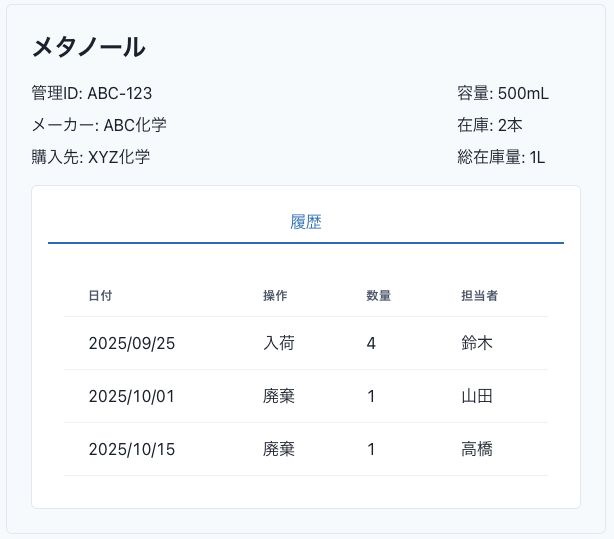Image resolution: width=614 pixels, height=539 pixels.
Task: Click the 担当者 column header
Action: point(479,296)
